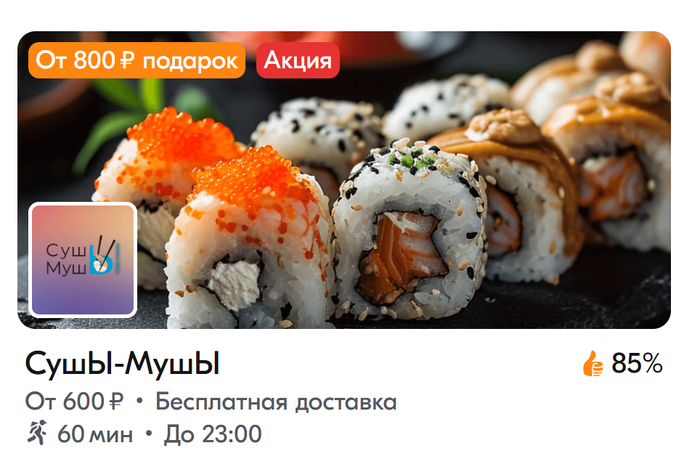The width and height of the screenshot is (700, 472).
Task: Open the red "Акция" promo badge
Action: tap(298, 60)
